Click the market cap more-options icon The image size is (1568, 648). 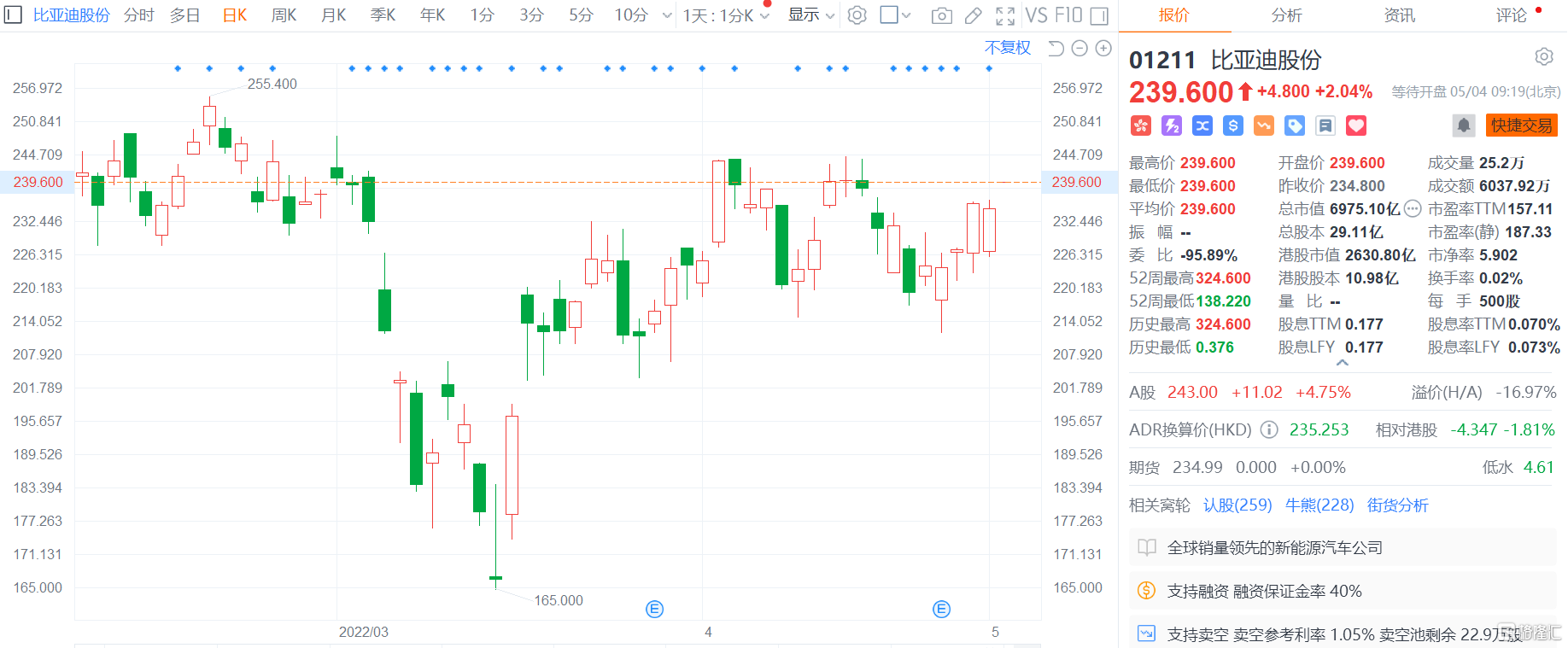[1413, 208]
